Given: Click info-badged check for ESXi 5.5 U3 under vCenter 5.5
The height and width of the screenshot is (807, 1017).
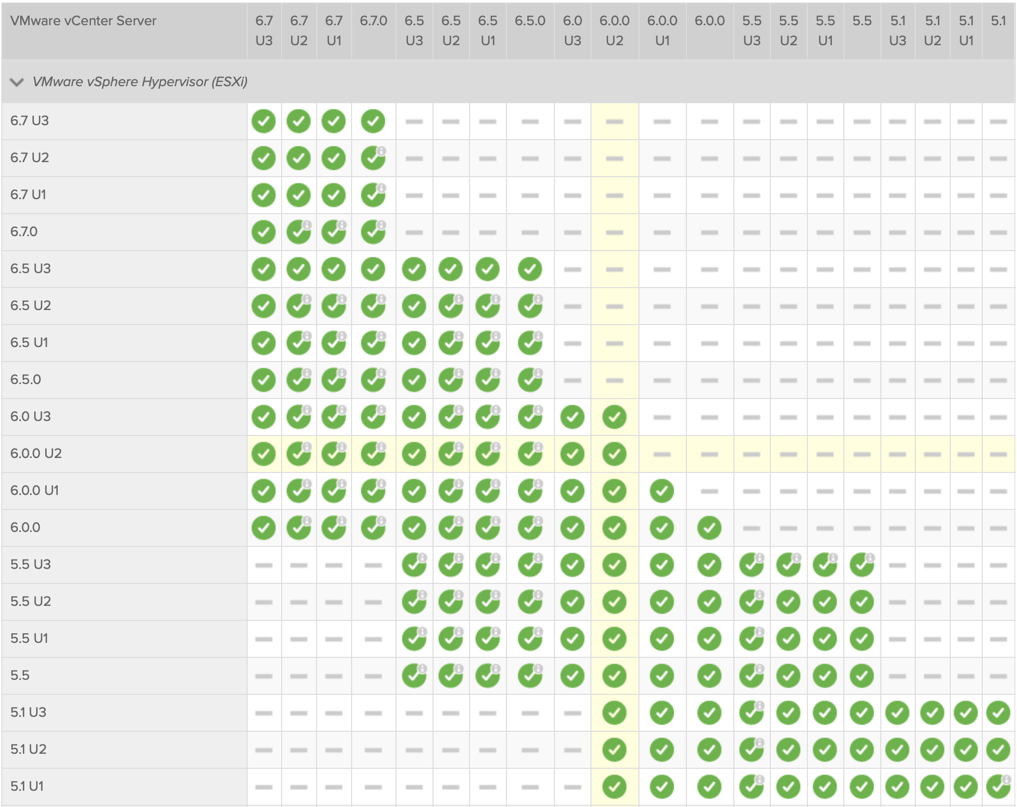Looking at the screenshot, I should [862, 565].
